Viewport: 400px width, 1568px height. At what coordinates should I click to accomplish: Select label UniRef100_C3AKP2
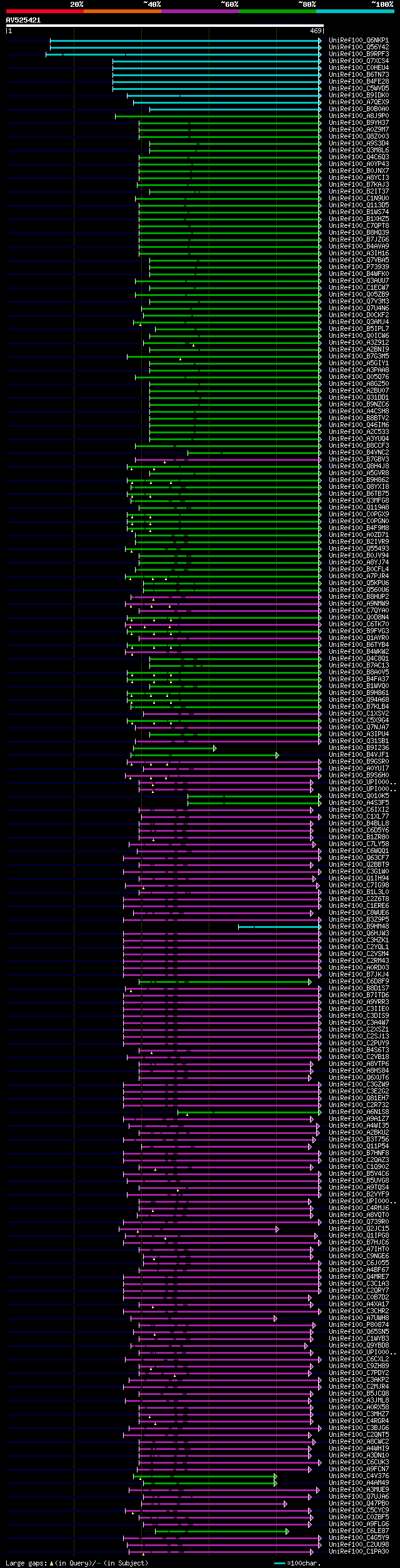[x=359, y=1380]
